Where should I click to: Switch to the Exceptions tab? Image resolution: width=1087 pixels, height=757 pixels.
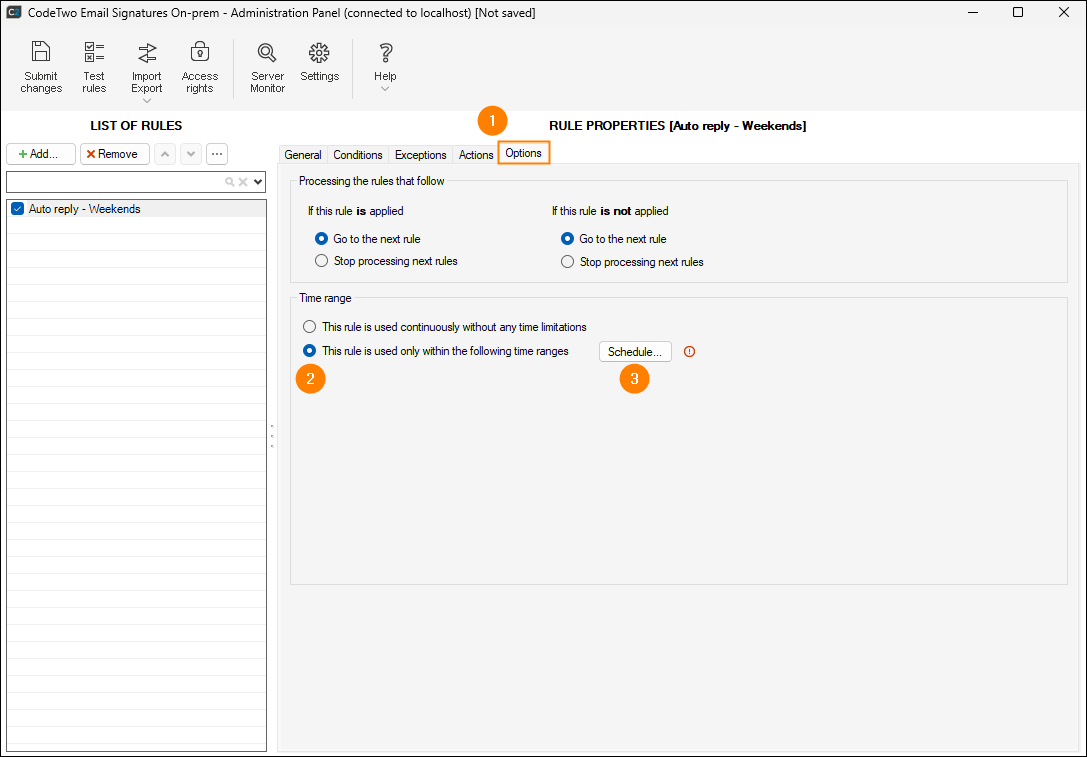coord(420,155)
